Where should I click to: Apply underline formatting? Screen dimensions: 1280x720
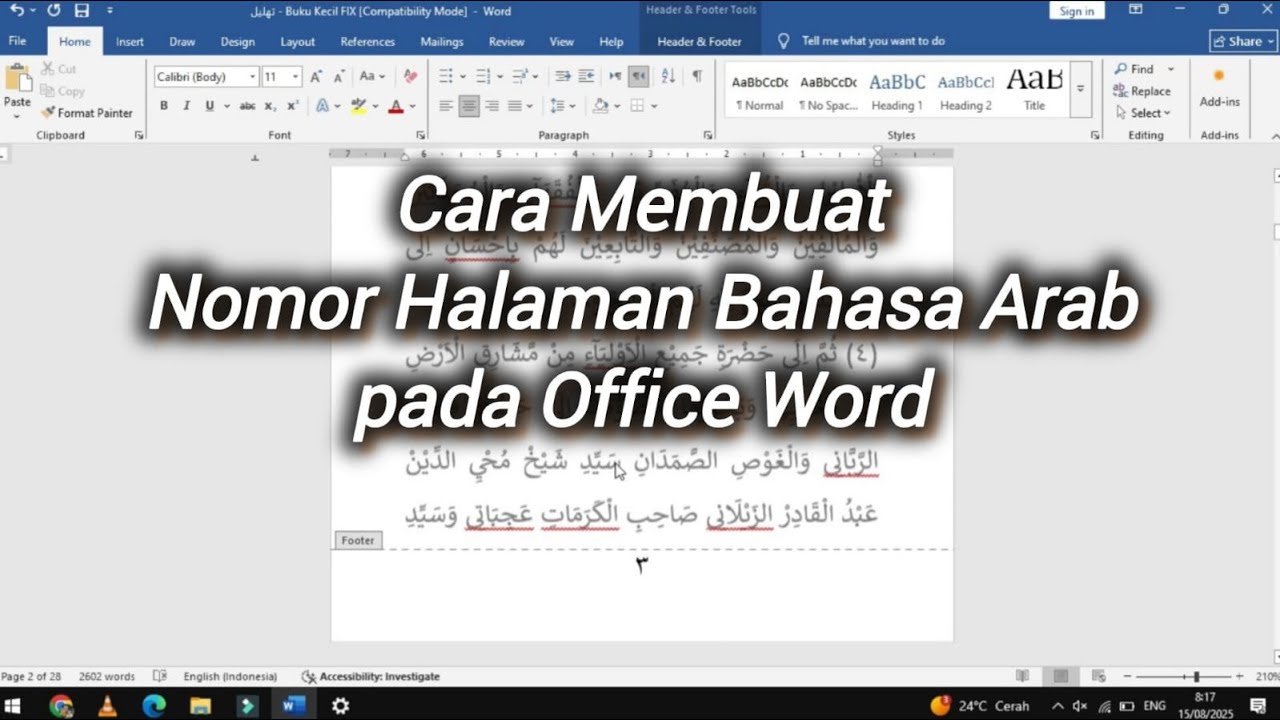click(209, 106)
